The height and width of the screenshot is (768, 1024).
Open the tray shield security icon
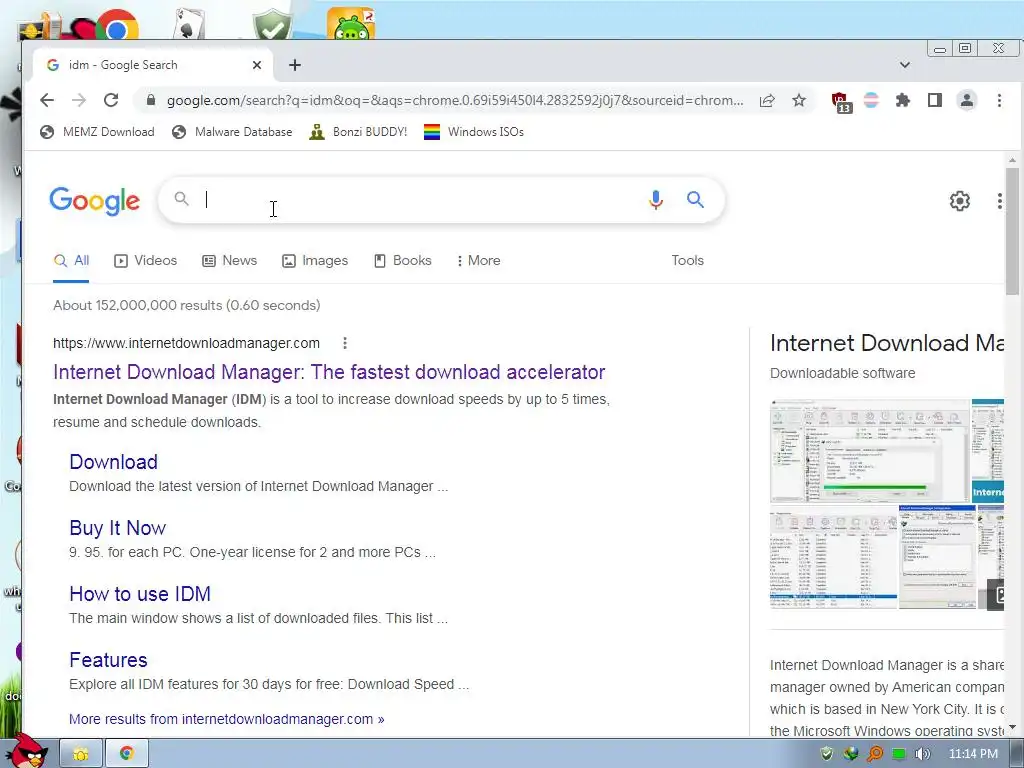(x=826, y=754)
